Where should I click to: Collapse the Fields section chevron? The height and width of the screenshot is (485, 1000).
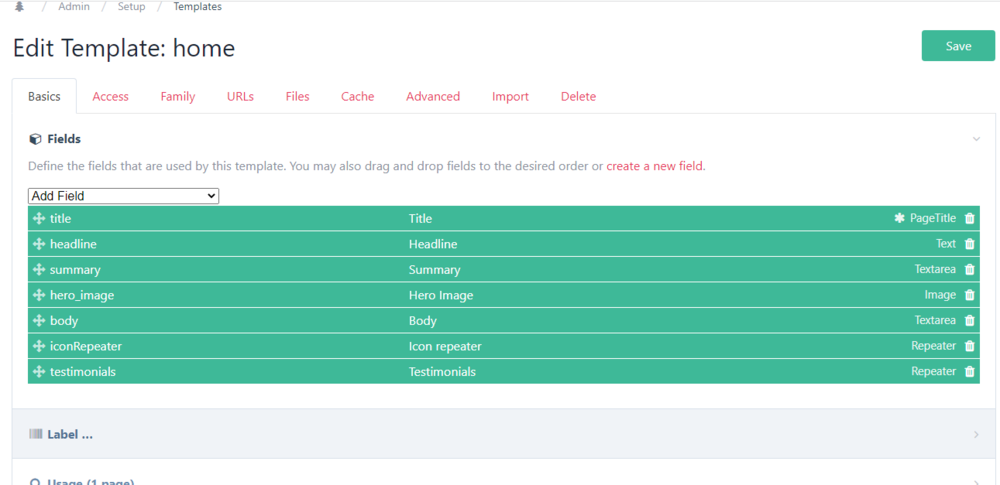(x=976, y=139)
